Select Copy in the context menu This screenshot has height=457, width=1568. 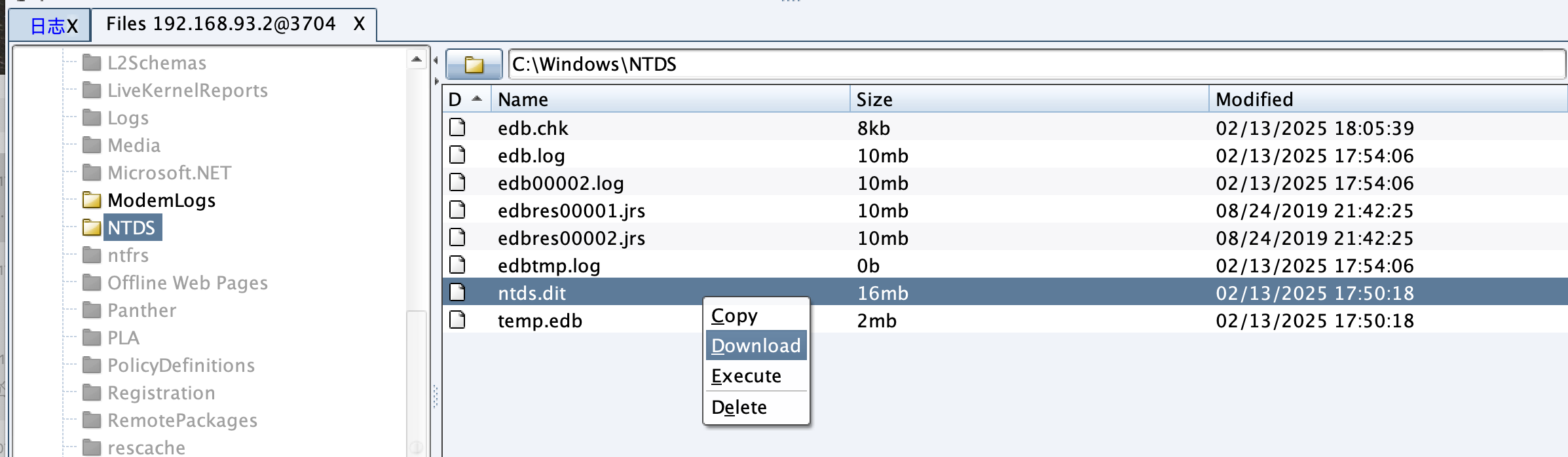pyautogui.click(x=734, y=316)
